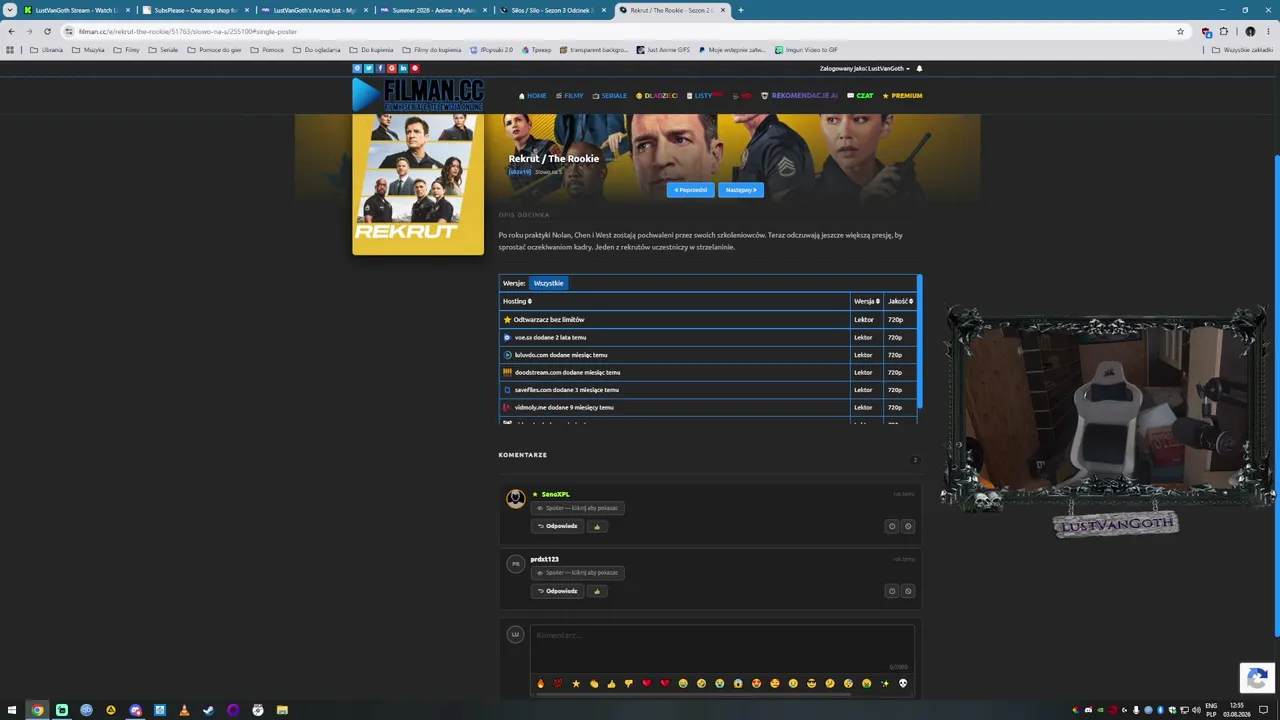Block prdxt123's comment using the ban icon

908,591
